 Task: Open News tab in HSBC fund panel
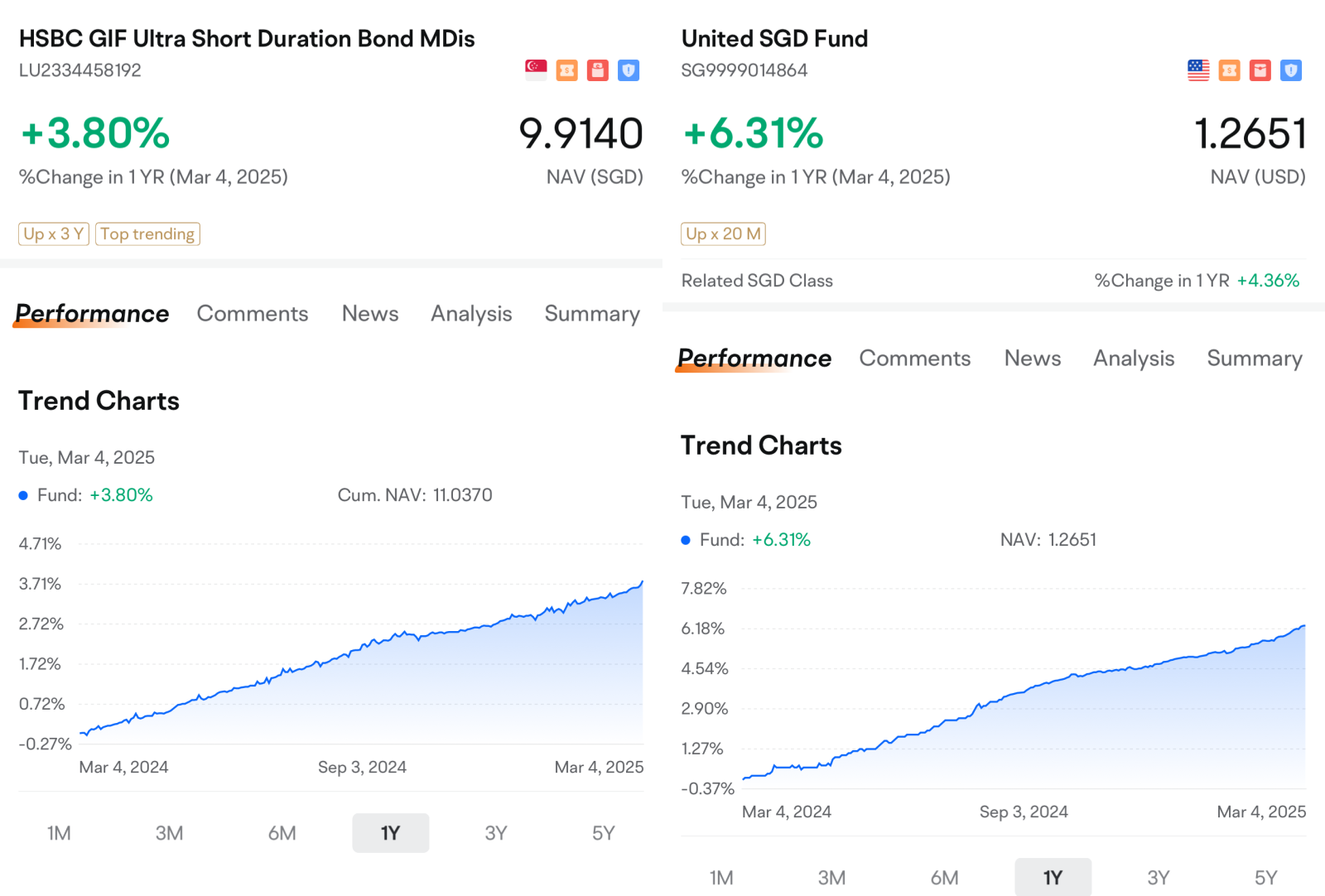click(x=370, y=314)
